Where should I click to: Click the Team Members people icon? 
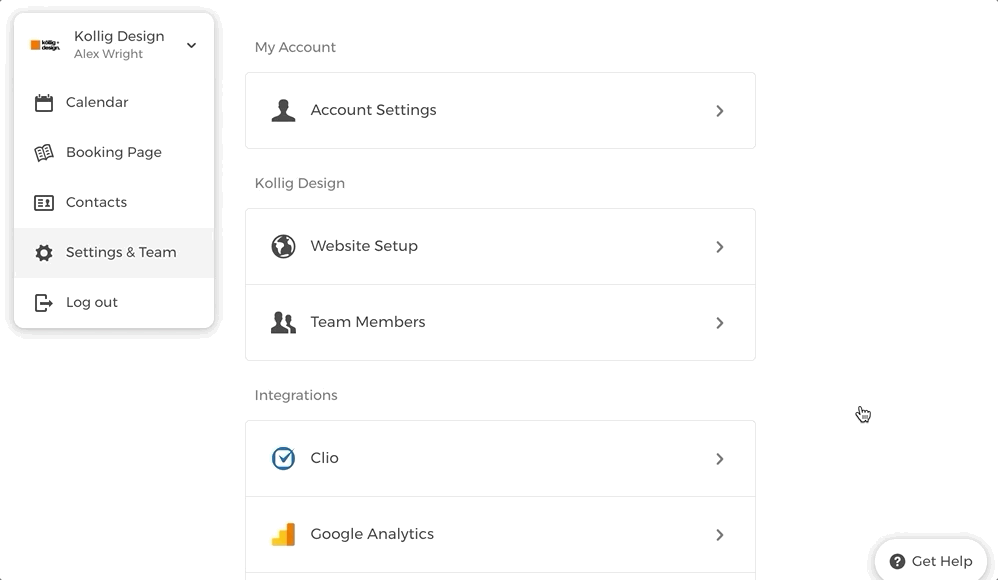283,323
